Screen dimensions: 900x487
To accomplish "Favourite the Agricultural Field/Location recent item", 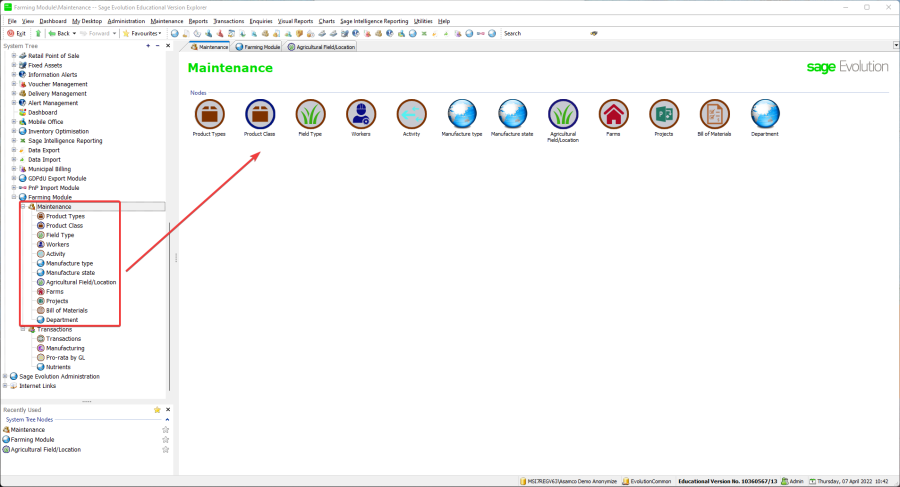I will coord(165,450).
